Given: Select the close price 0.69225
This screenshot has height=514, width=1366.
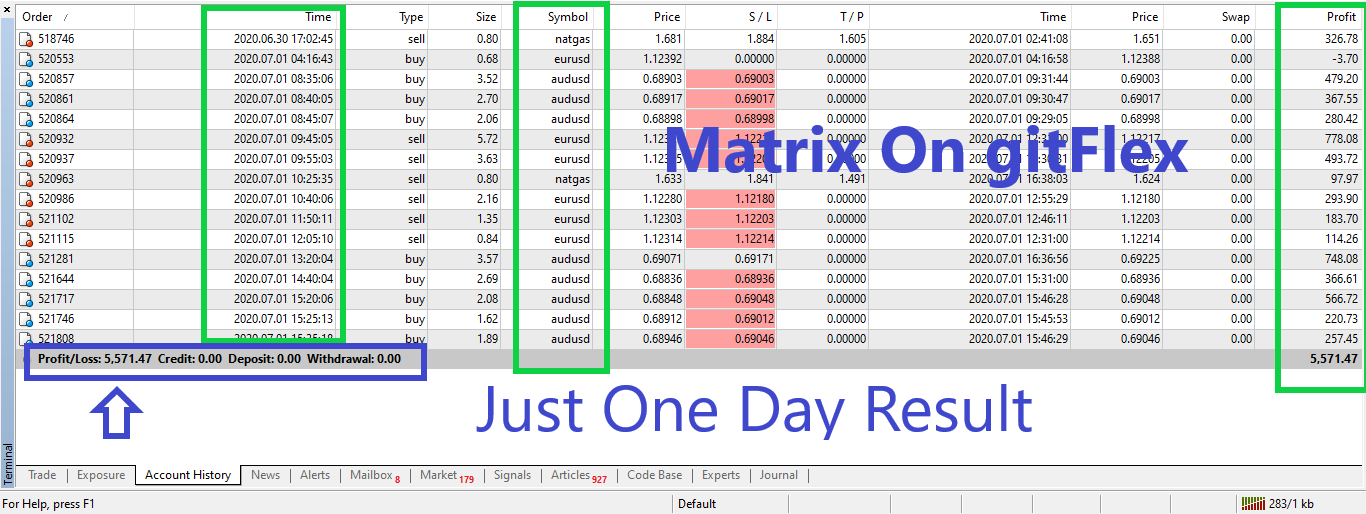Looking at the screenshot, I should click(1140, 259).
